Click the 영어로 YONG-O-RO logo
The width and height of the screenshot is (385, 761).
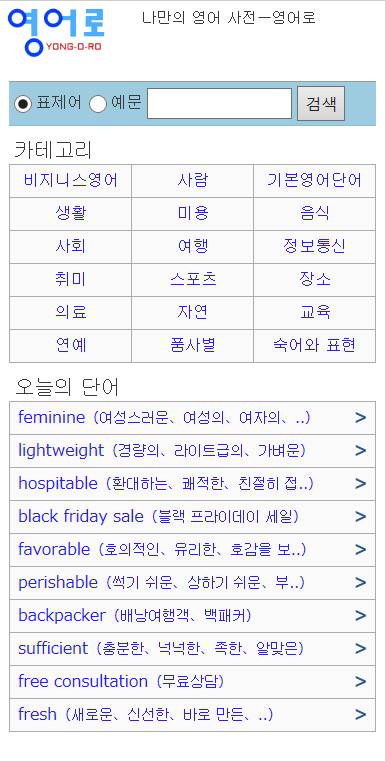(x=56, y=31)
